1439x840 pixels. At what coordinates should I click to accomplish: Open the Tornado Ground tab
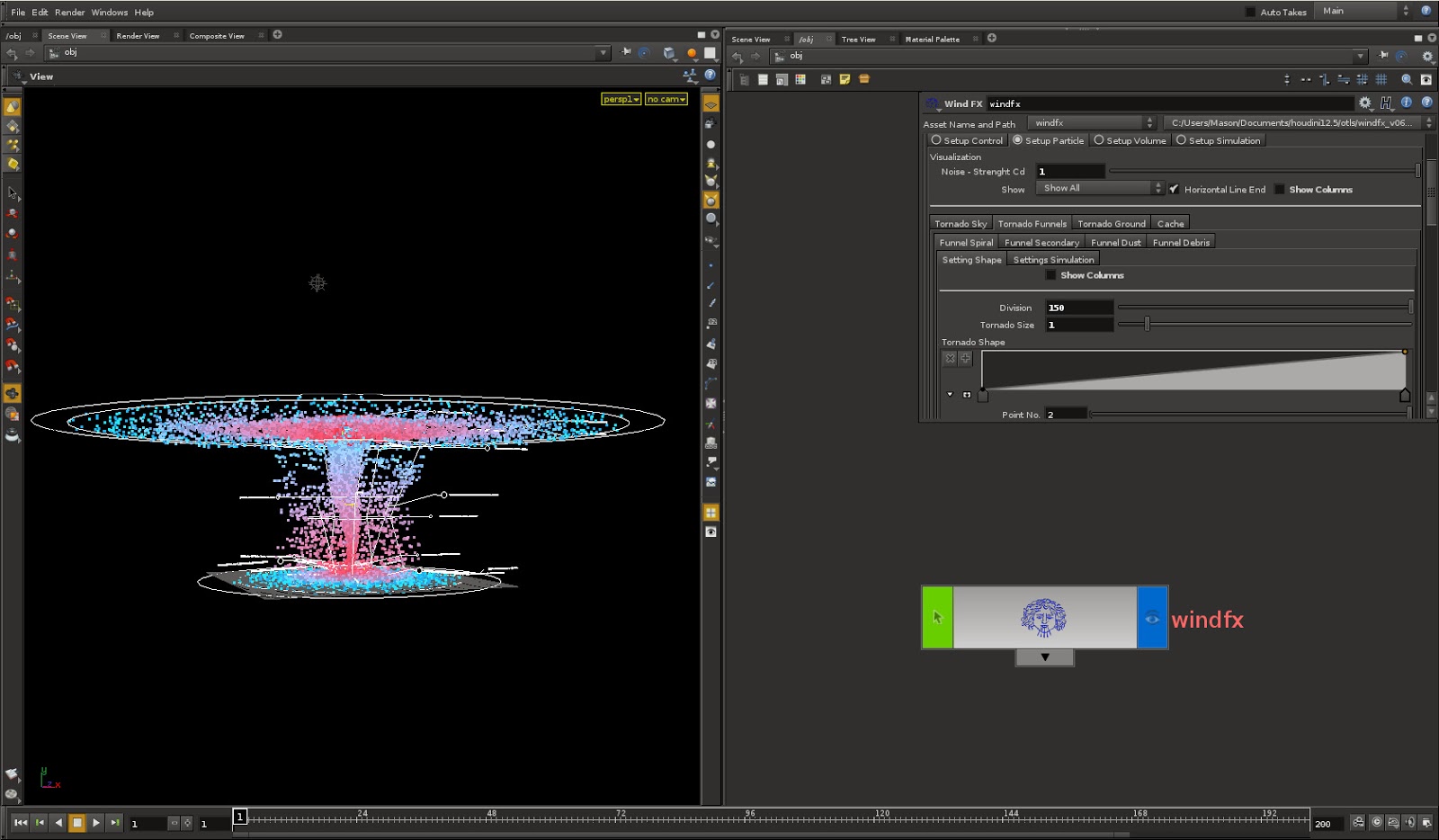click(x=1112, y=223)
